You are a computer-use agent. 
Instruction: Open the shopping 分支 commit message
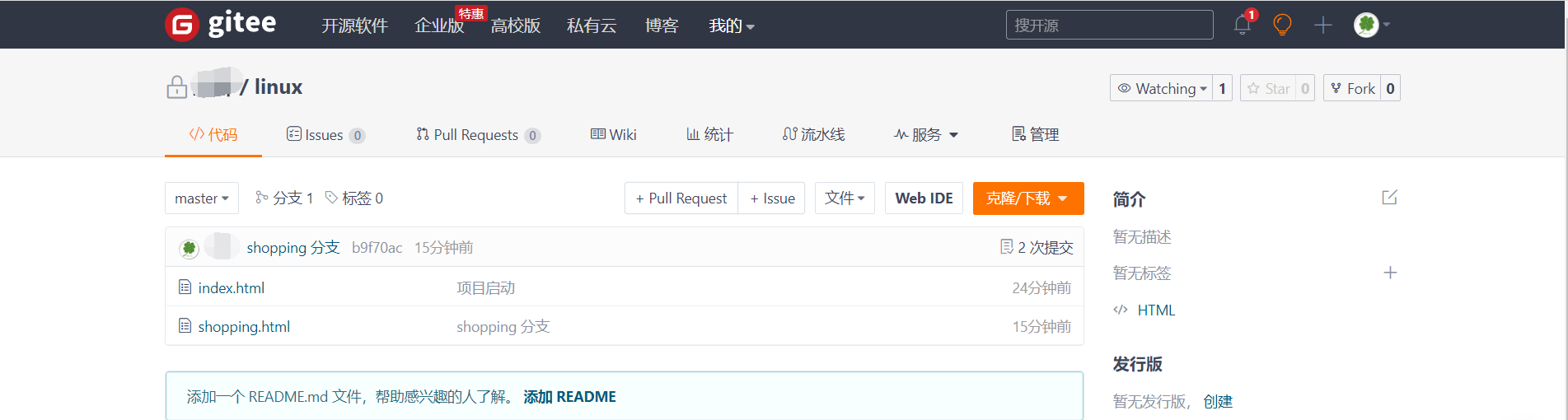(x=293, y=247)
